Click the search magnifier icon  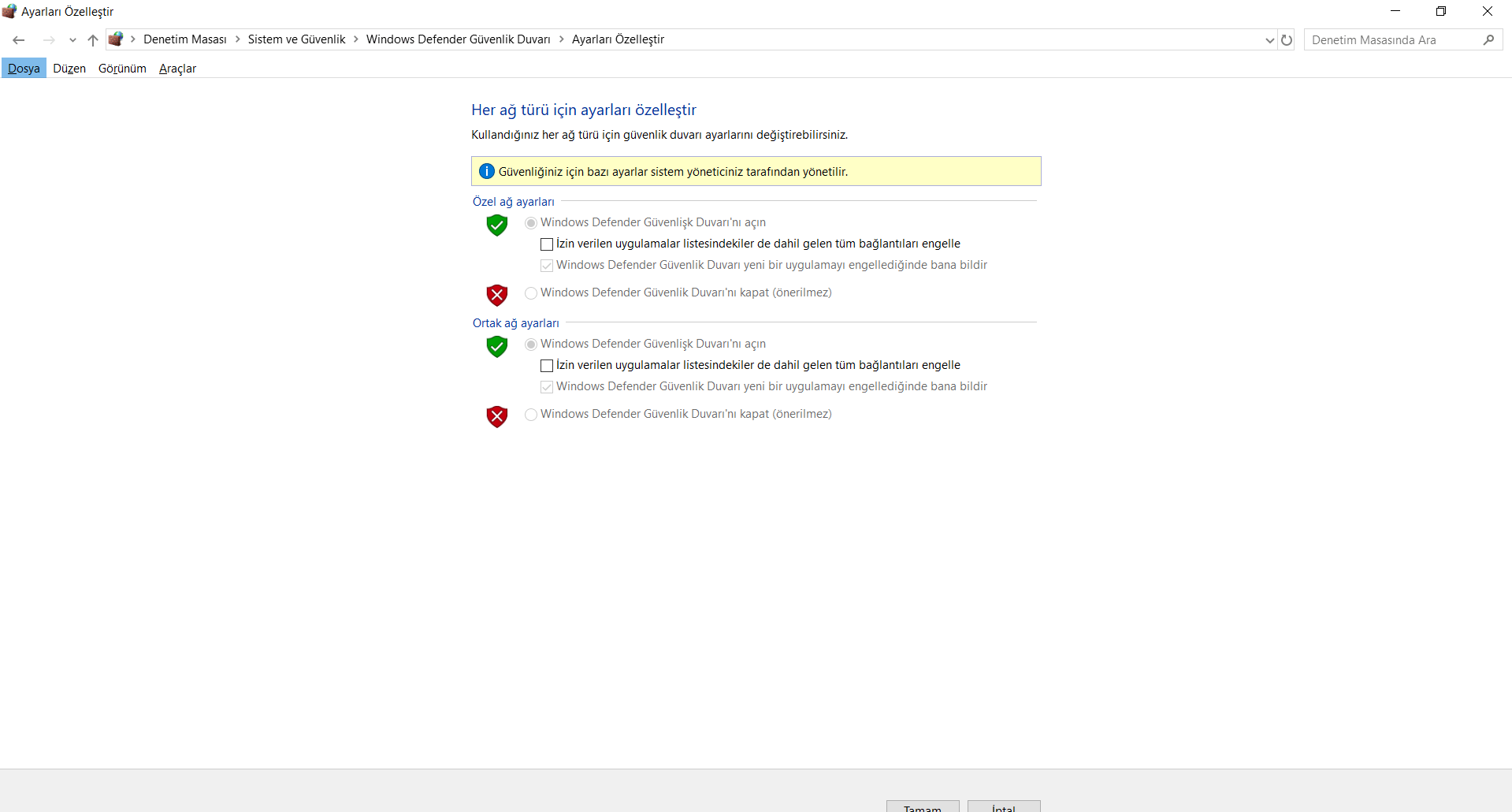point(1488,39)
